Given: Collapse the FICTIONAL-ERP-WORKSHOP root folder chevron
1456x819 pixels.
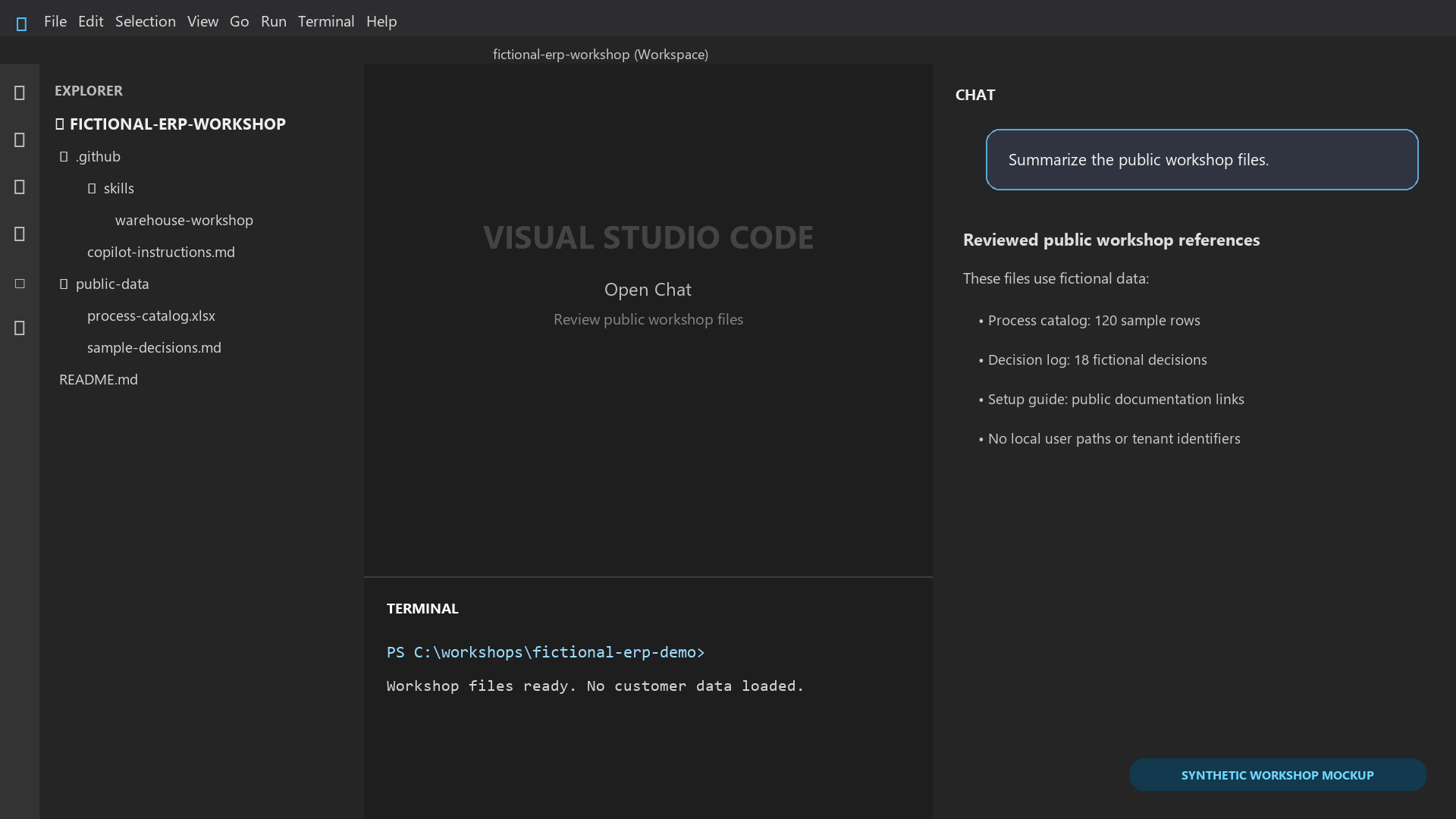Looking at the screenshot, I should point(59,124).
